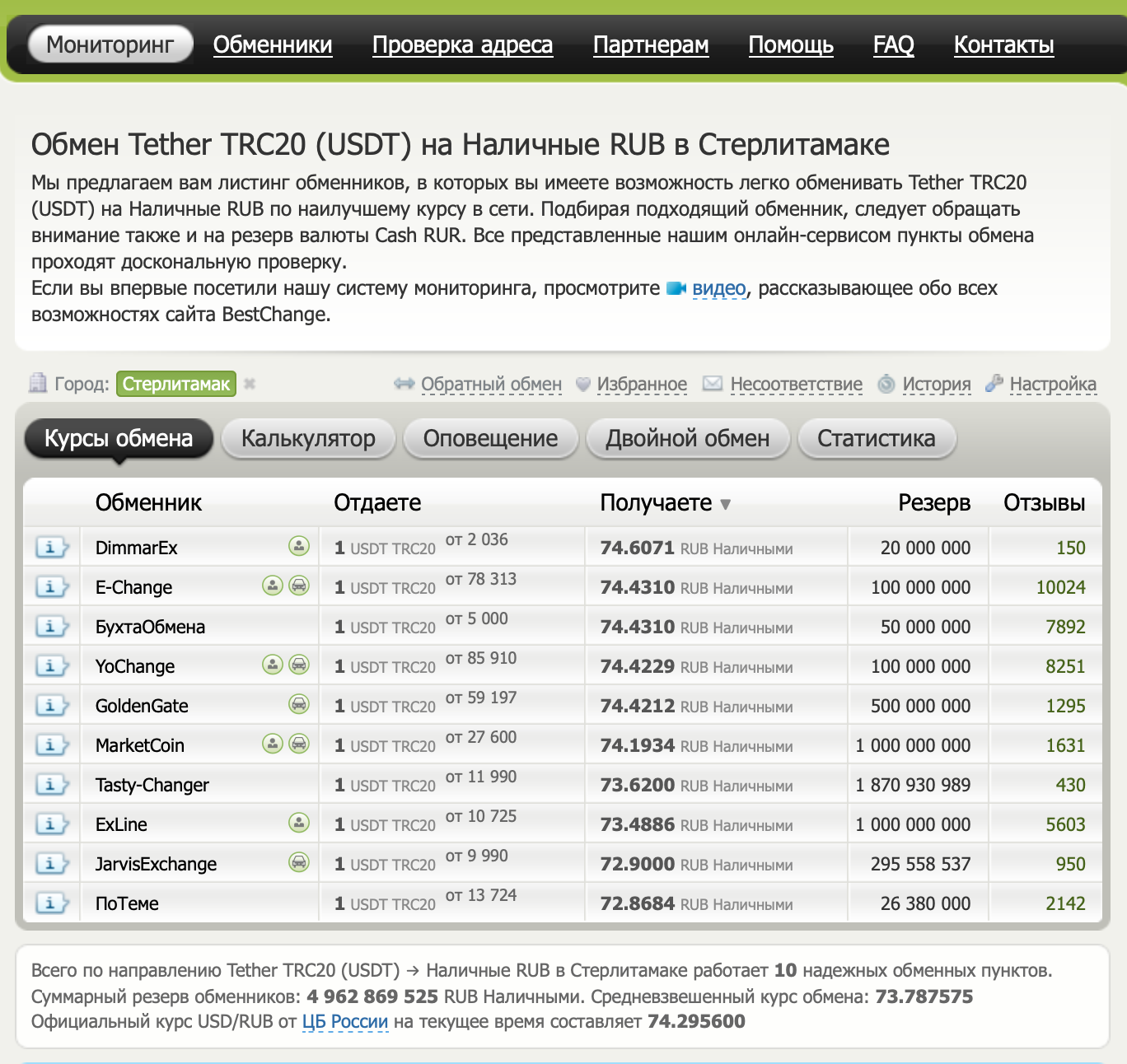Open E-Change reviews count 10024
This screenshot has height=1064, width=1127.
tap(1061, 587)
